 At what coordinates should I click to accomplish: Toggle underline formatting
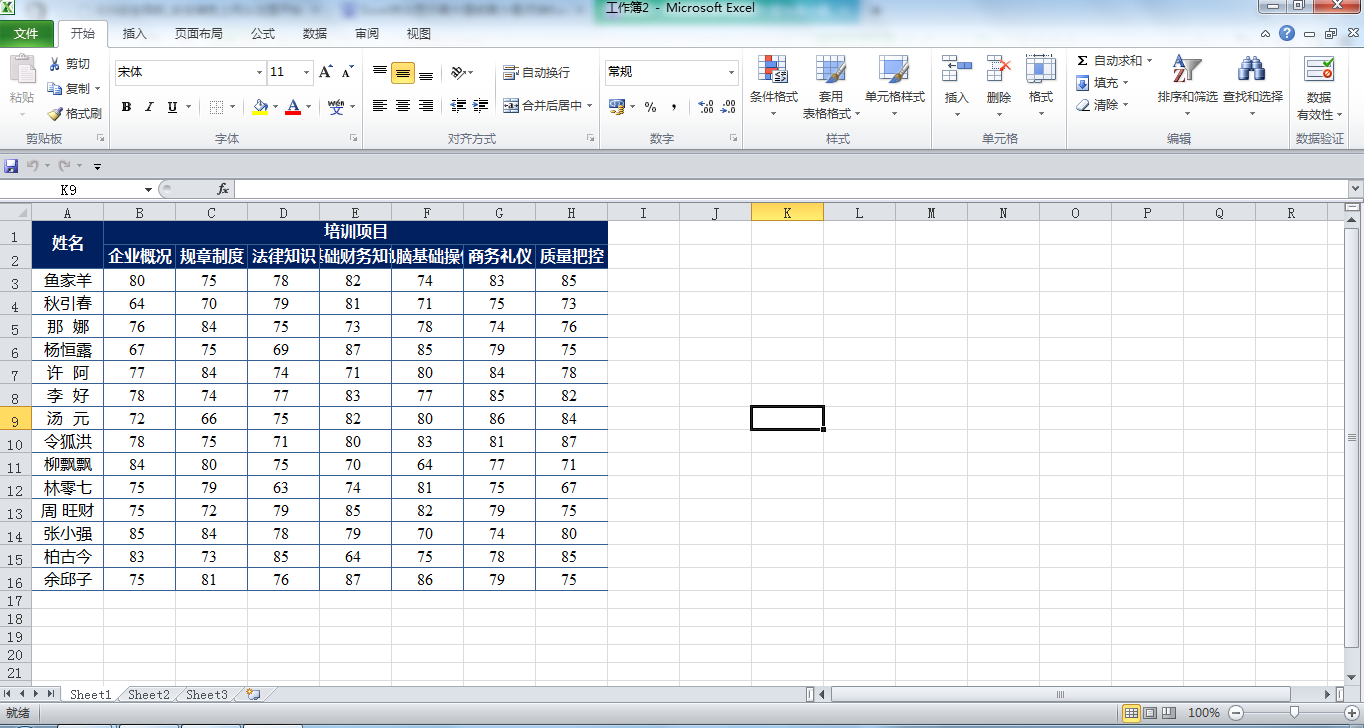(x=172, y=107)
